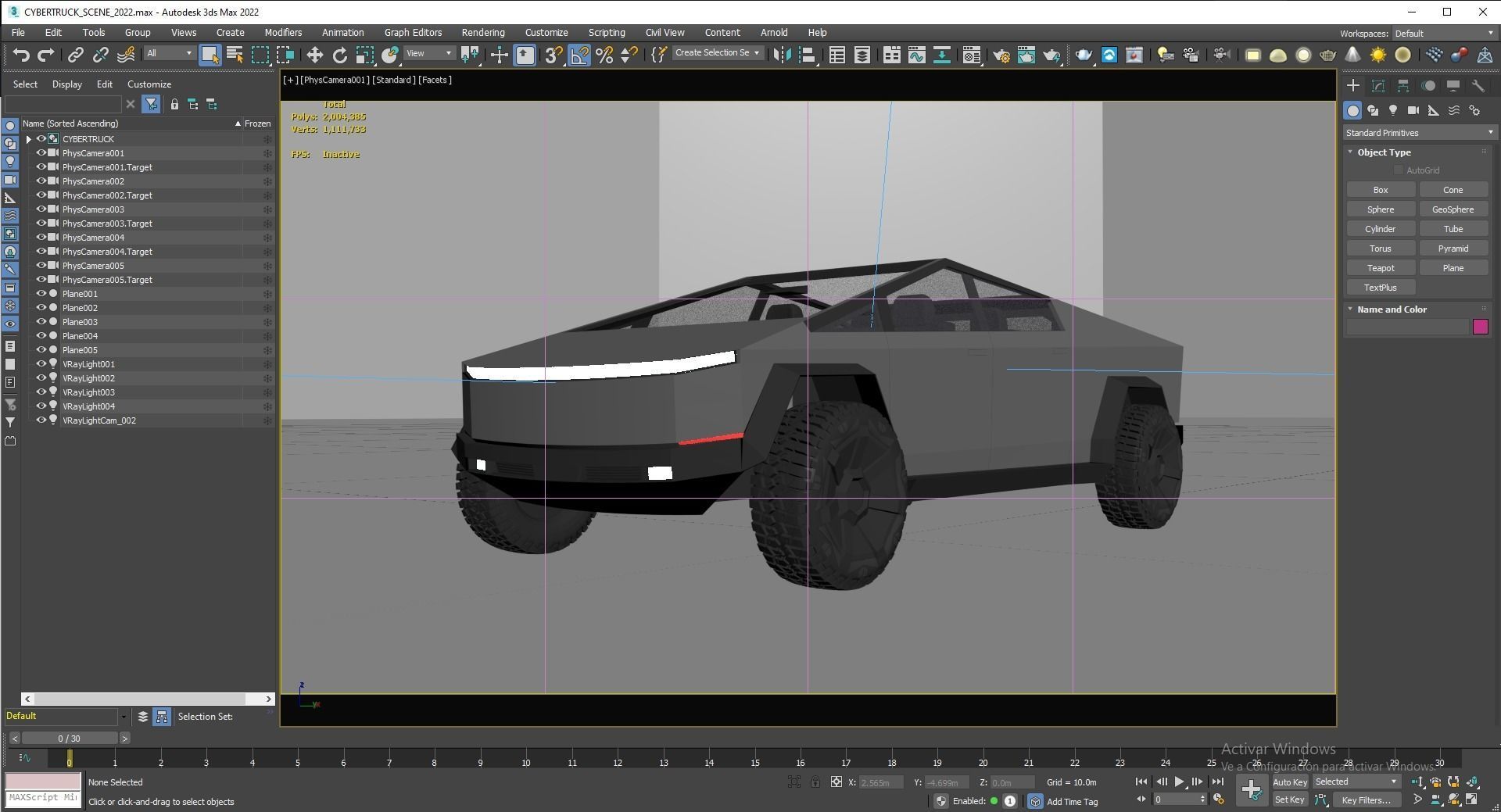Screen dimensions: 1501x812
Task: Open the Utilities wrench panel tab
Action: coord(1478,86)
